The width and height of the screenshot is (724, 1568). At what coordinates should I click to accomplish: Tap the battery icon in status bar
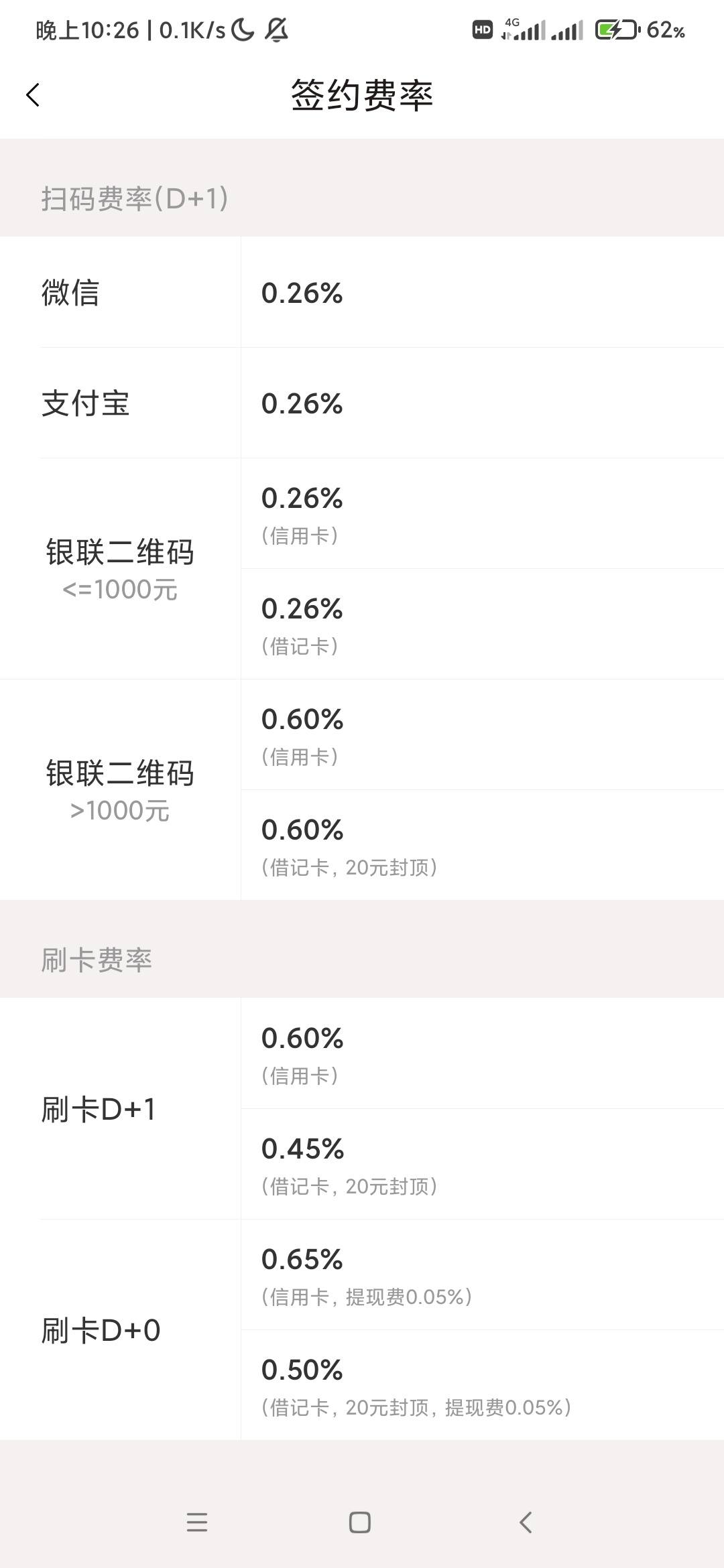tap(617, 30)
